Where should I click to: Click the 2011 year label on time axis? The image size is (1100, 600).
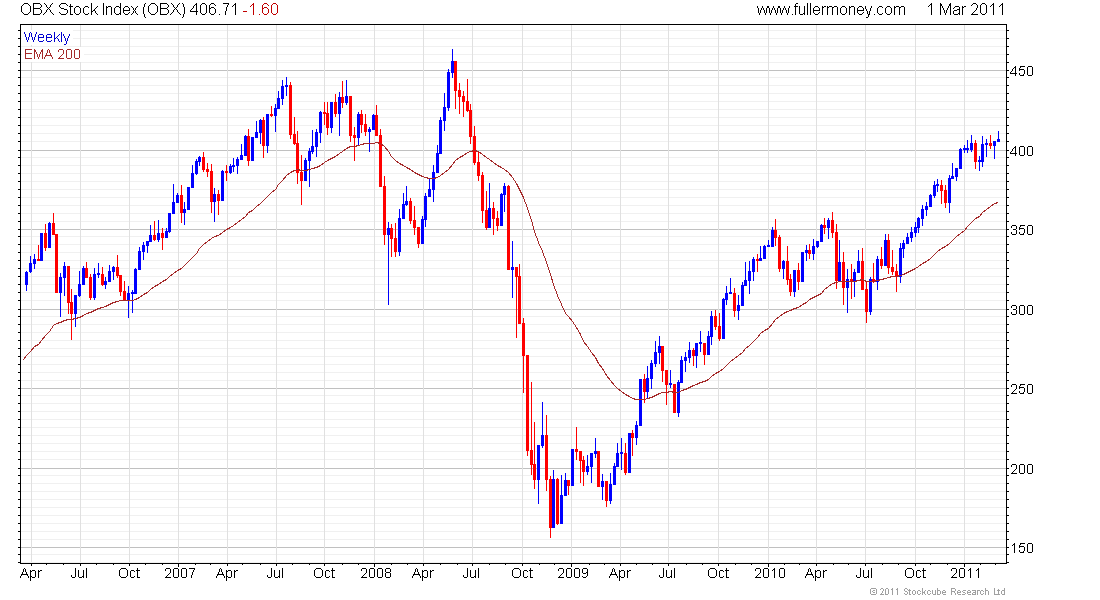(x=966, y=573)
